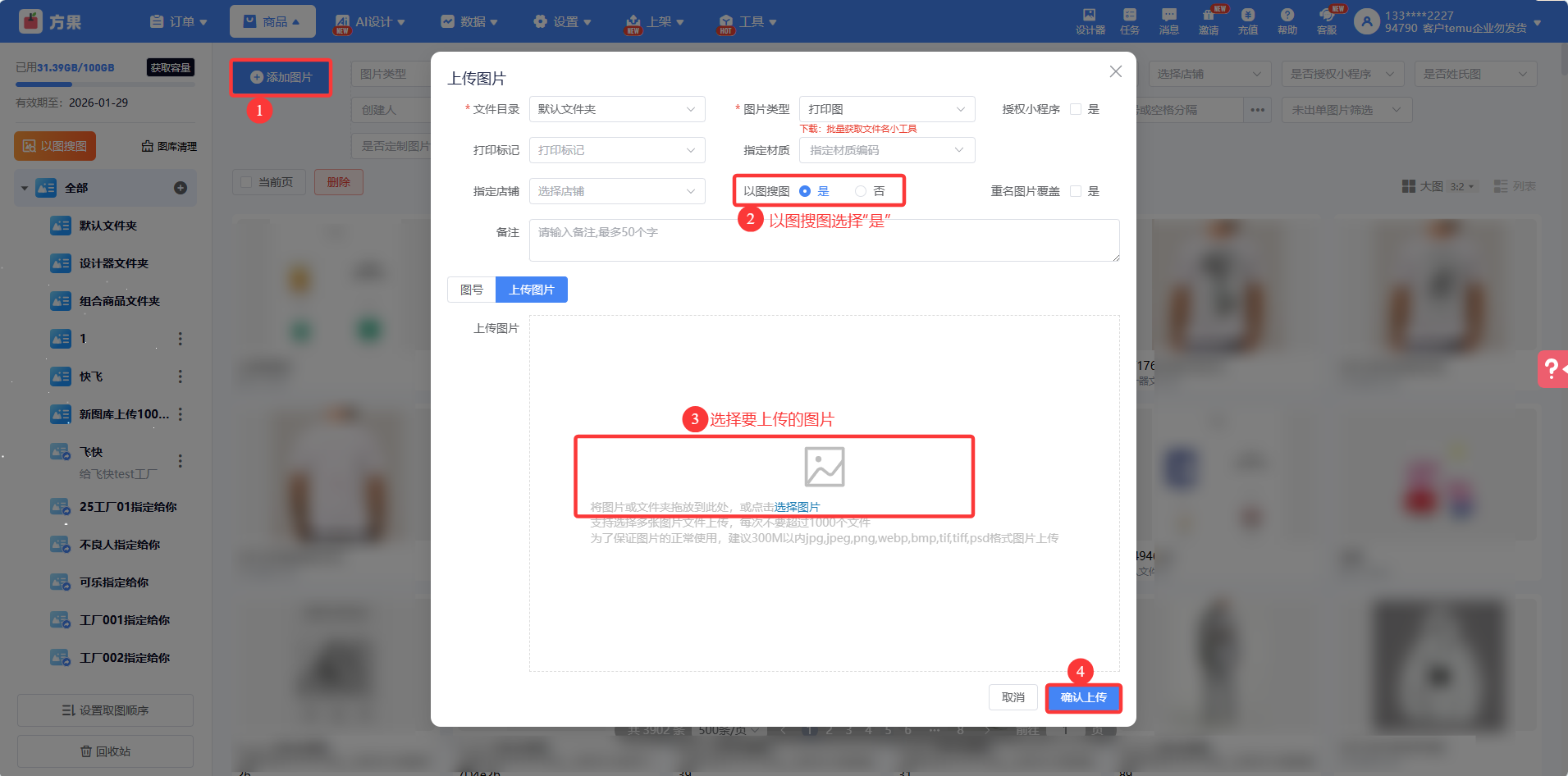Click the 图库清理 cleanup icon

click(148, 146)
